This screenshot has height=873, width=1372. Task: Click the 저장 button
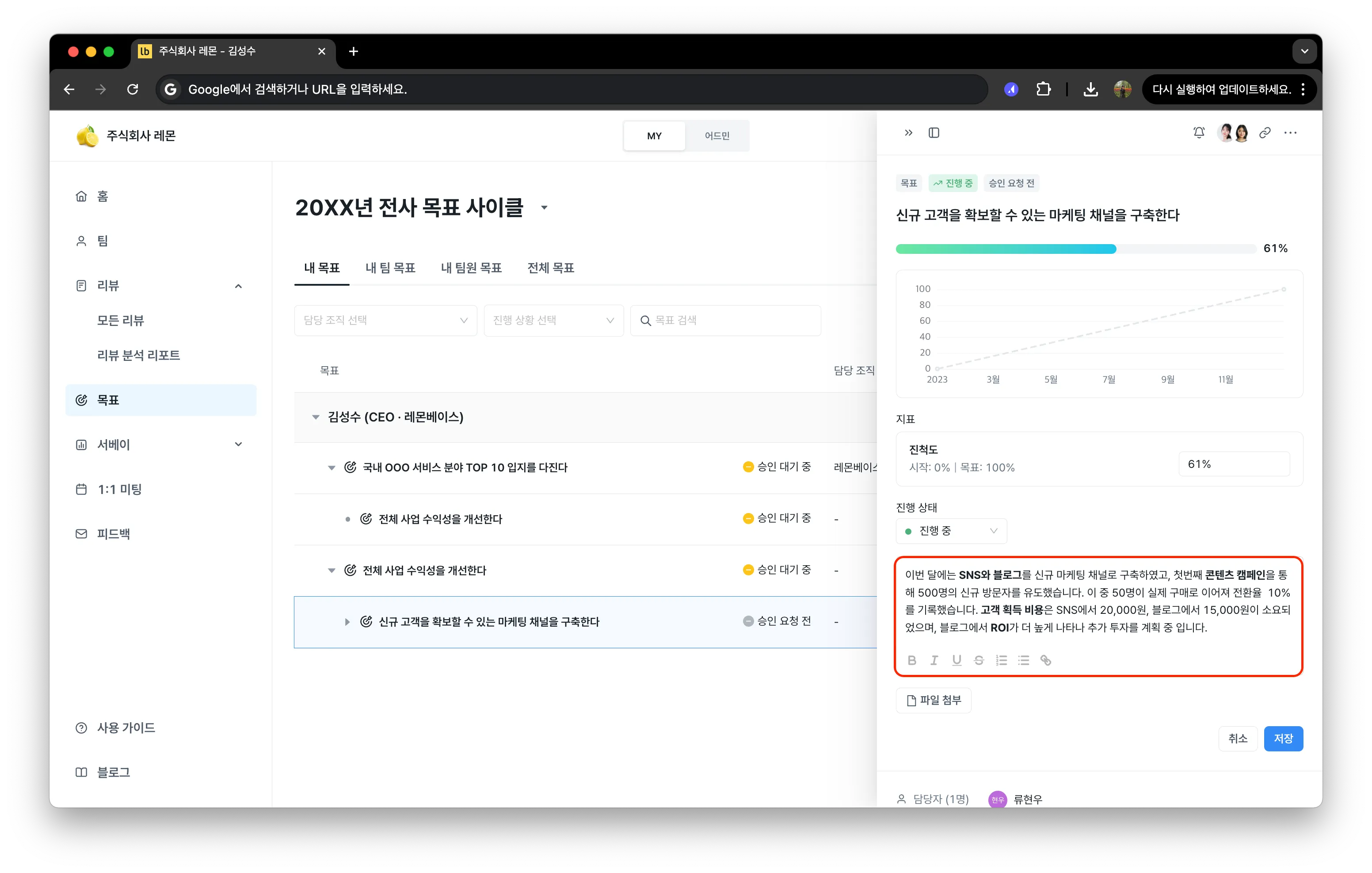pyautogui.click(x=1283, y=739)
